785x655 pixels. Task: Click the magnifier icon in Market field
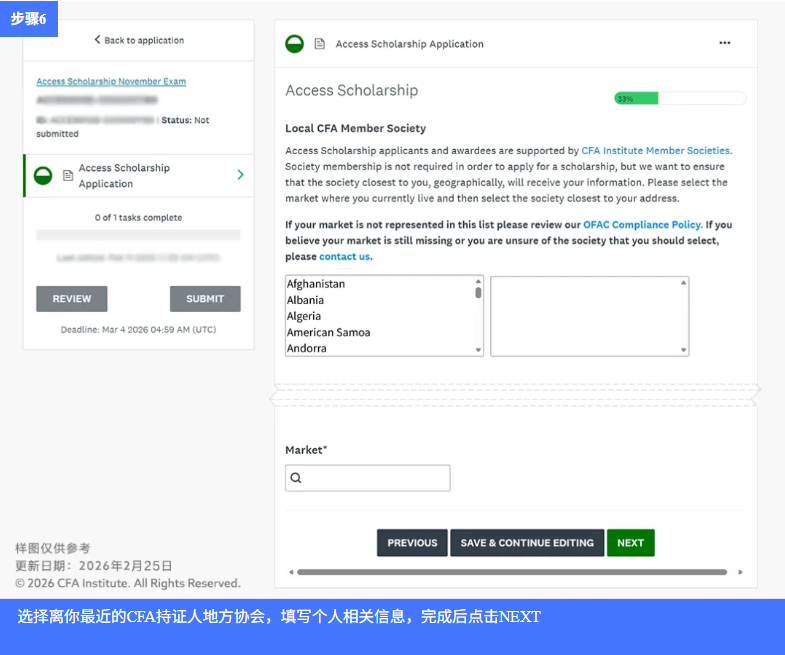[296, 478]
